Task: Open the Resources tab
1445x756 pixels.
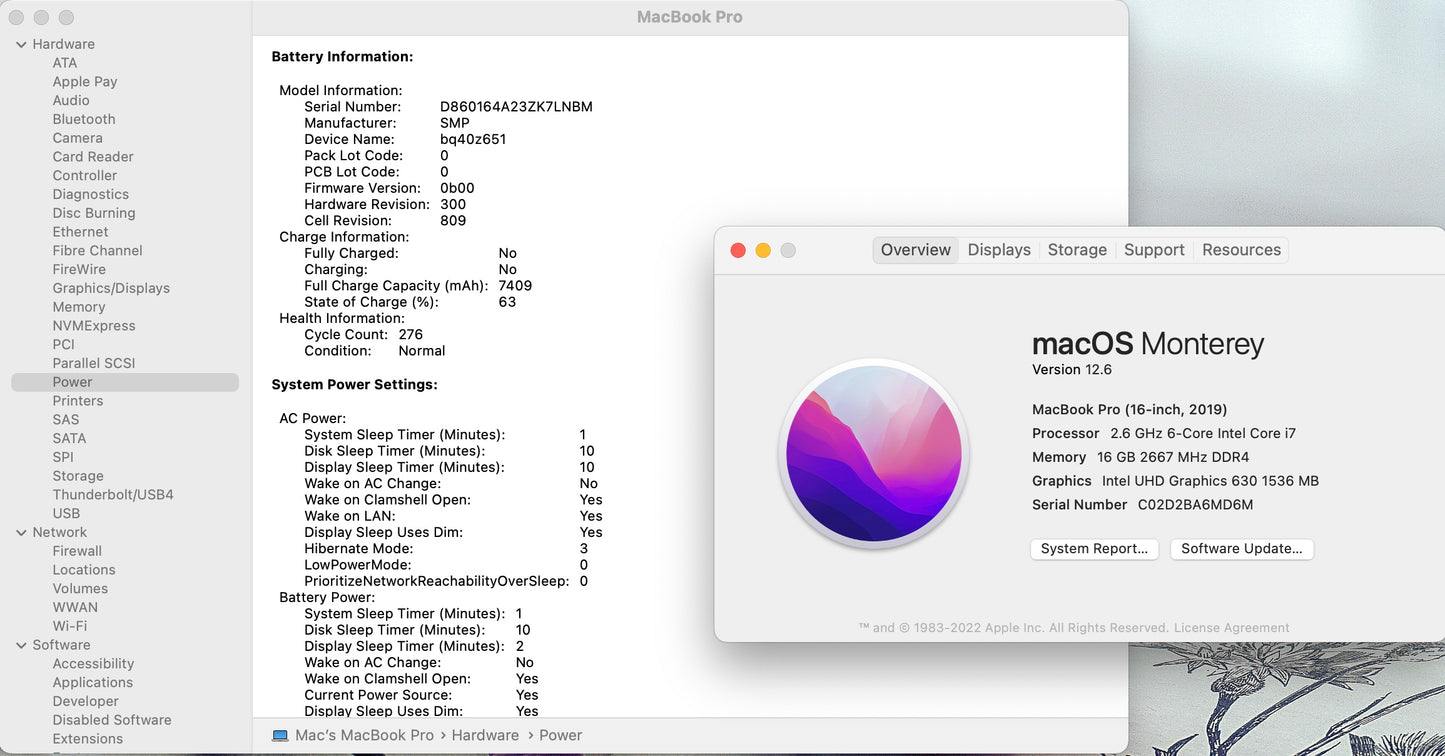Action: (1240, 249)
